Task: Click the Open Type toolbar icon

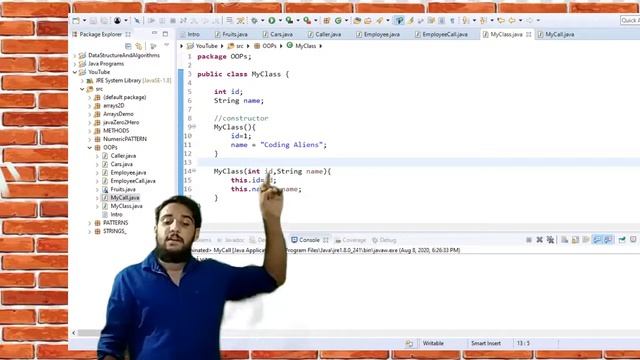Action: tap(358, 20)
